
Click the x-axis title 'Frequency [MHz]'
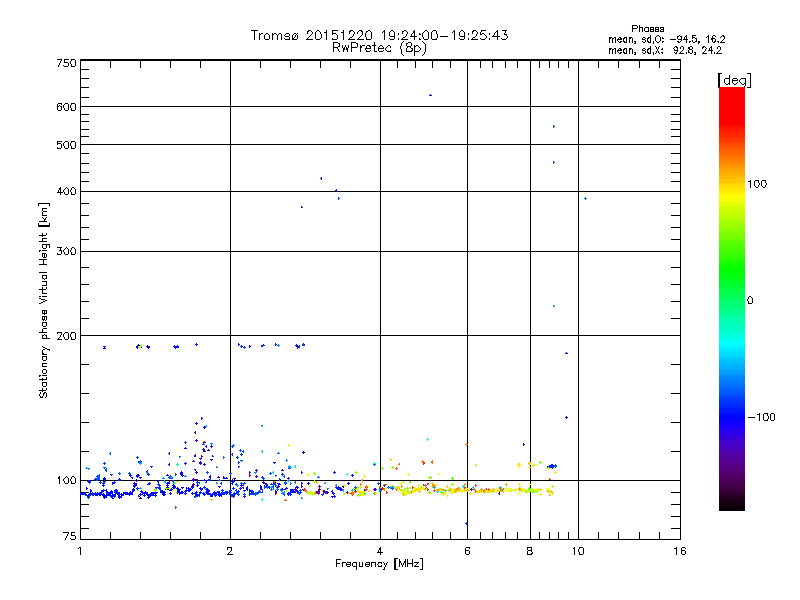coord(379,564)
